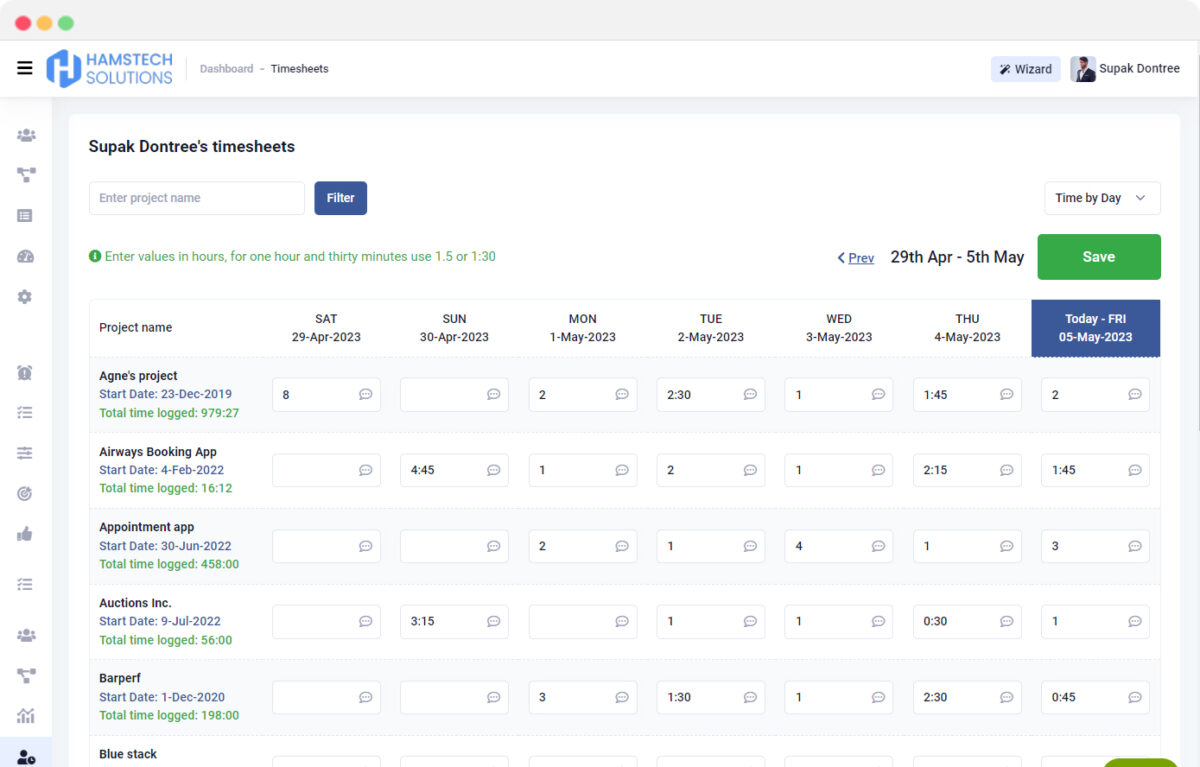1200x767 pixels.
Task: Edit Agne's project Thursday 1:45 field
Action: 967,395
